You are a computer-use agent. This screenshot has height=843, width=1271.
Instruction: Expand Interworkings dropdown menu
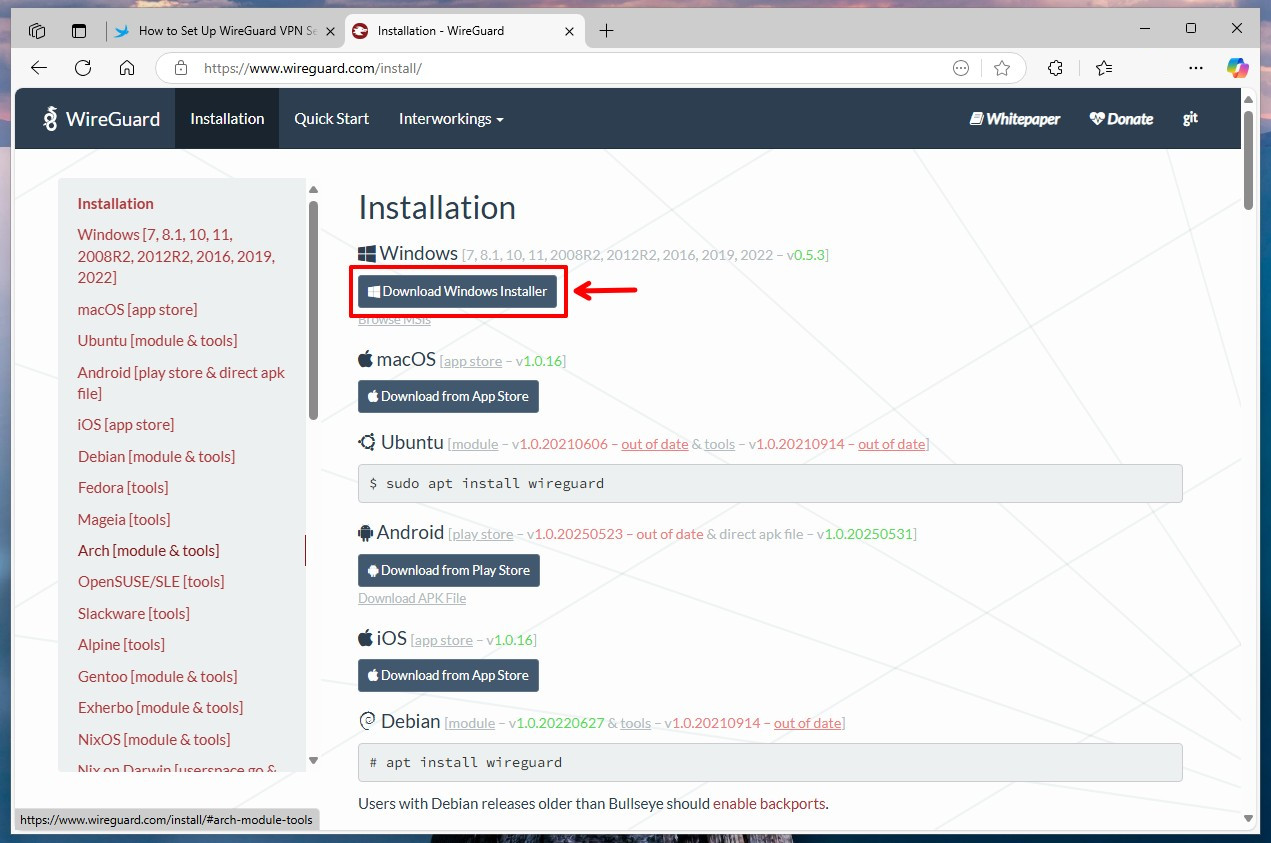coord(451,119)
